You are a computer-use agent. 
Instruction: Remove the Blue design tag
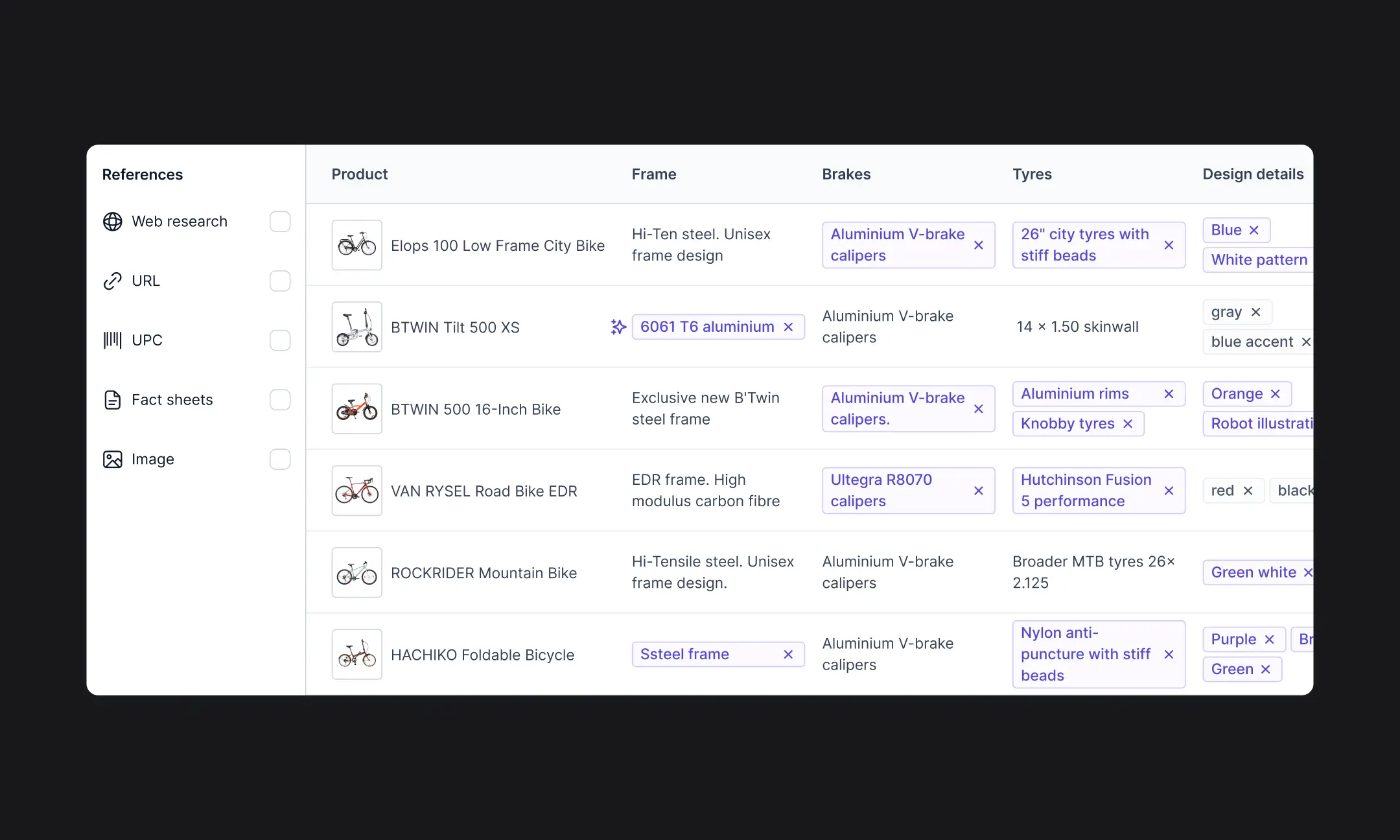1254,230
